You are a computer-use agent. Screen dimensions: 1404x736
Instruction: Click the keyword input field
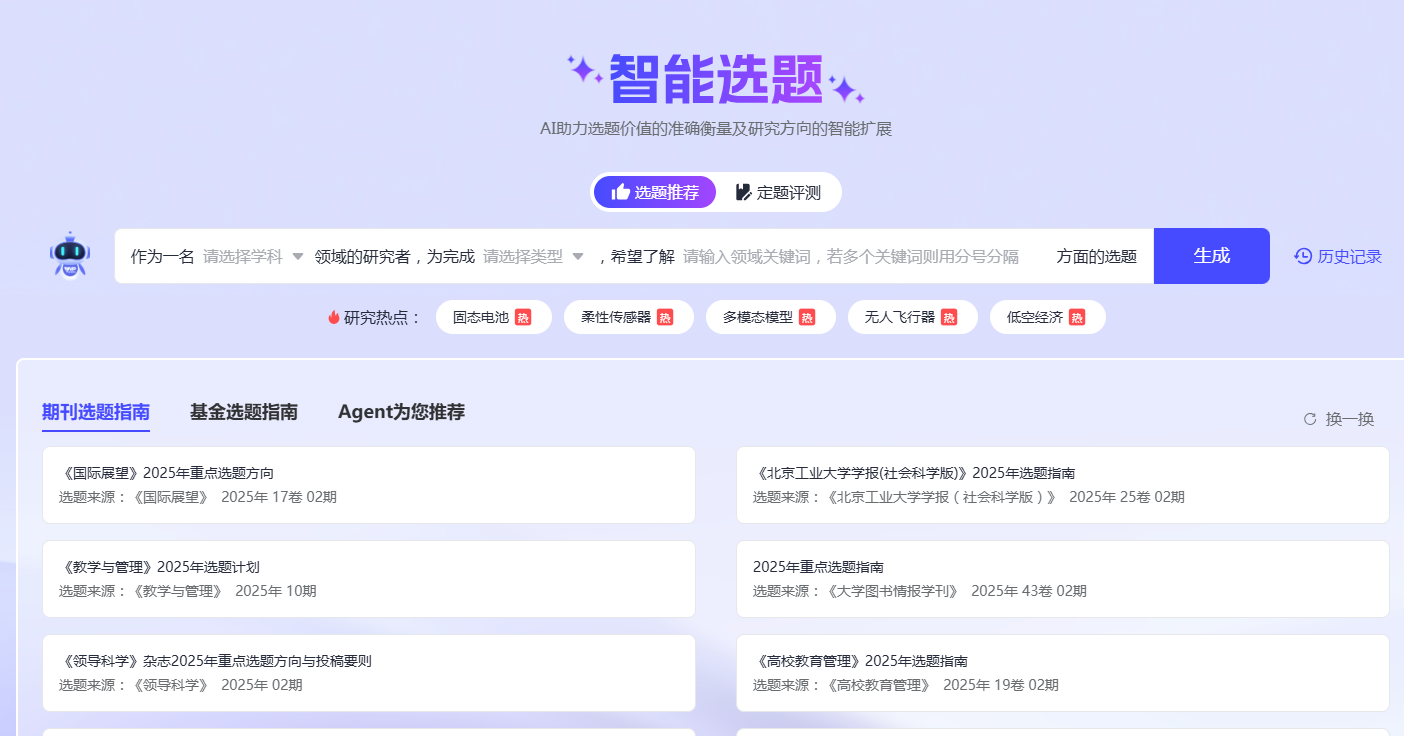pyautogui.click(x=860, y=256)
